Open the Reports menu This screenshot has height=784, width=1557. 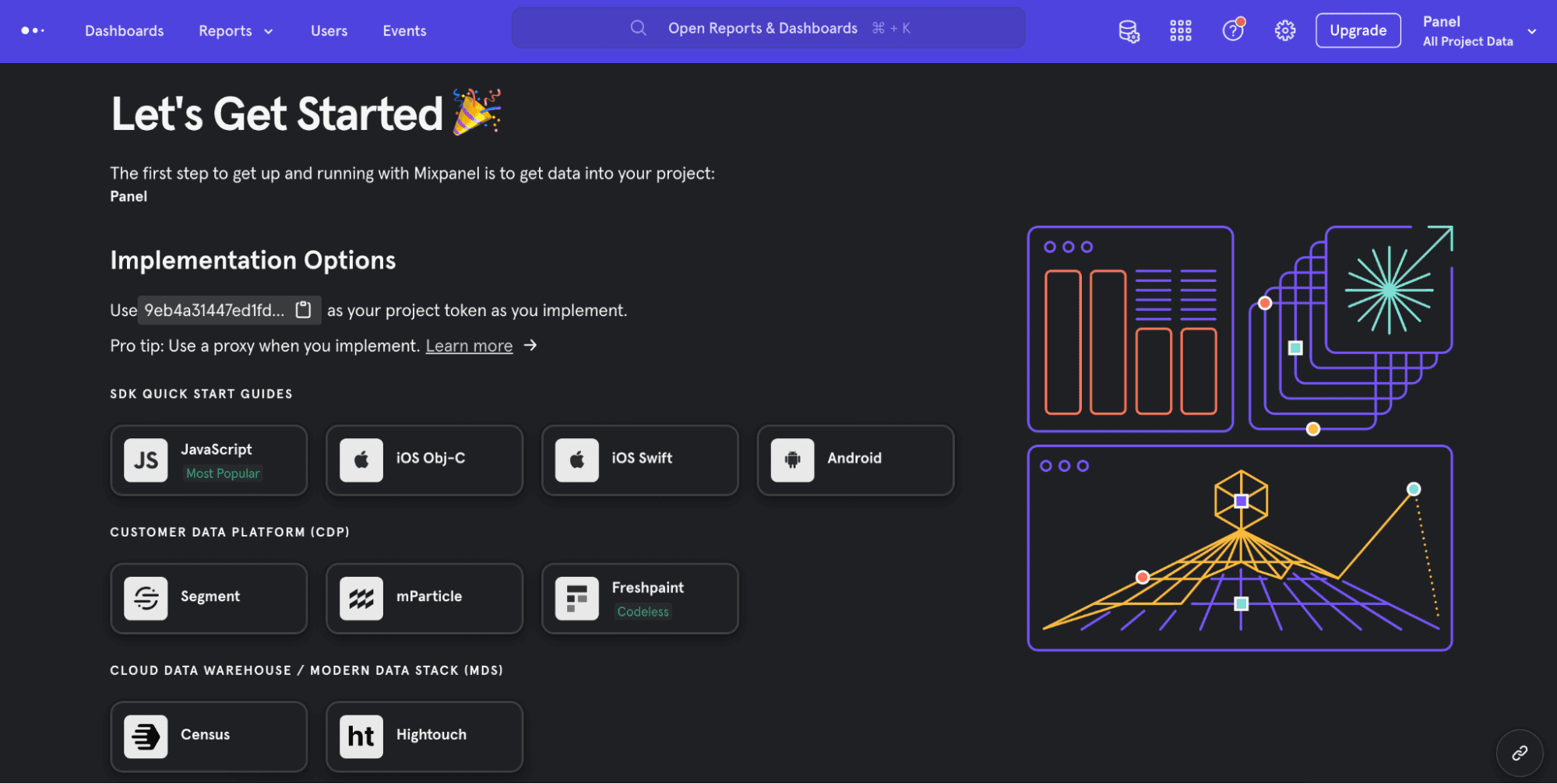click(x=225, y=31)
